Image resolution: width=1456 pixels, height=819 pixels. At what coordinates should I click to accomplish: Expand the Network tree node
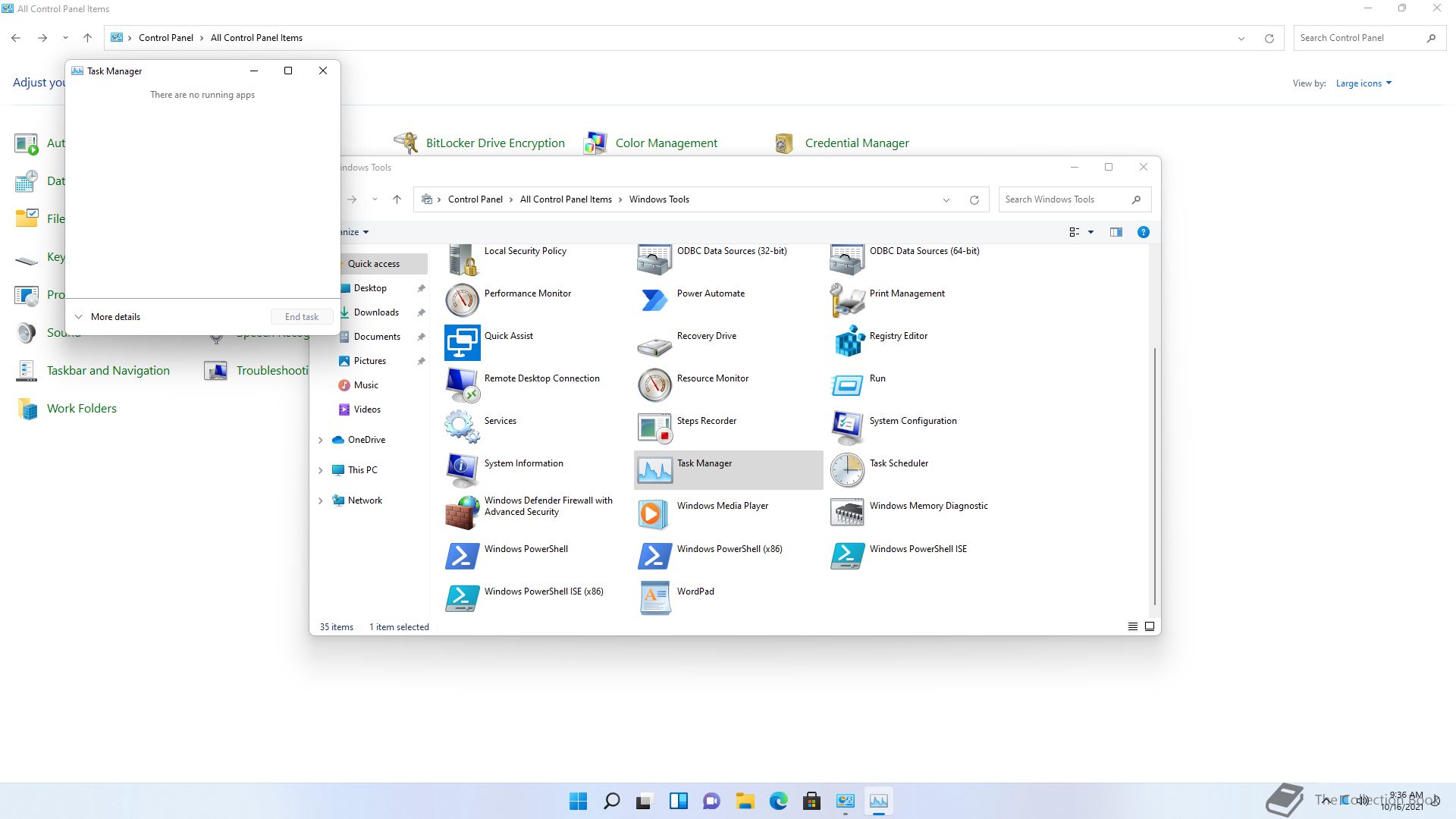point(320,500)
